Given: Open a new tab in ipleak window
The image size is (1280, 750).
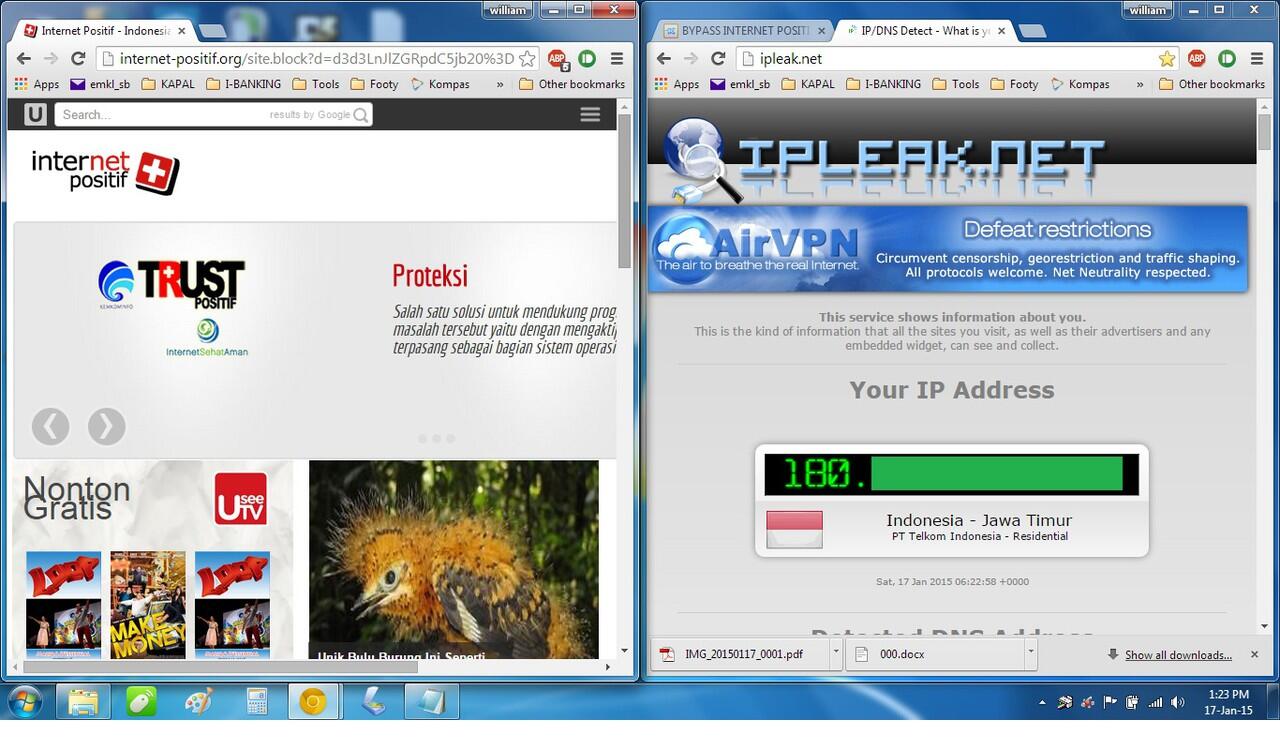Looking at the screenshot, I should point(1031,32).
